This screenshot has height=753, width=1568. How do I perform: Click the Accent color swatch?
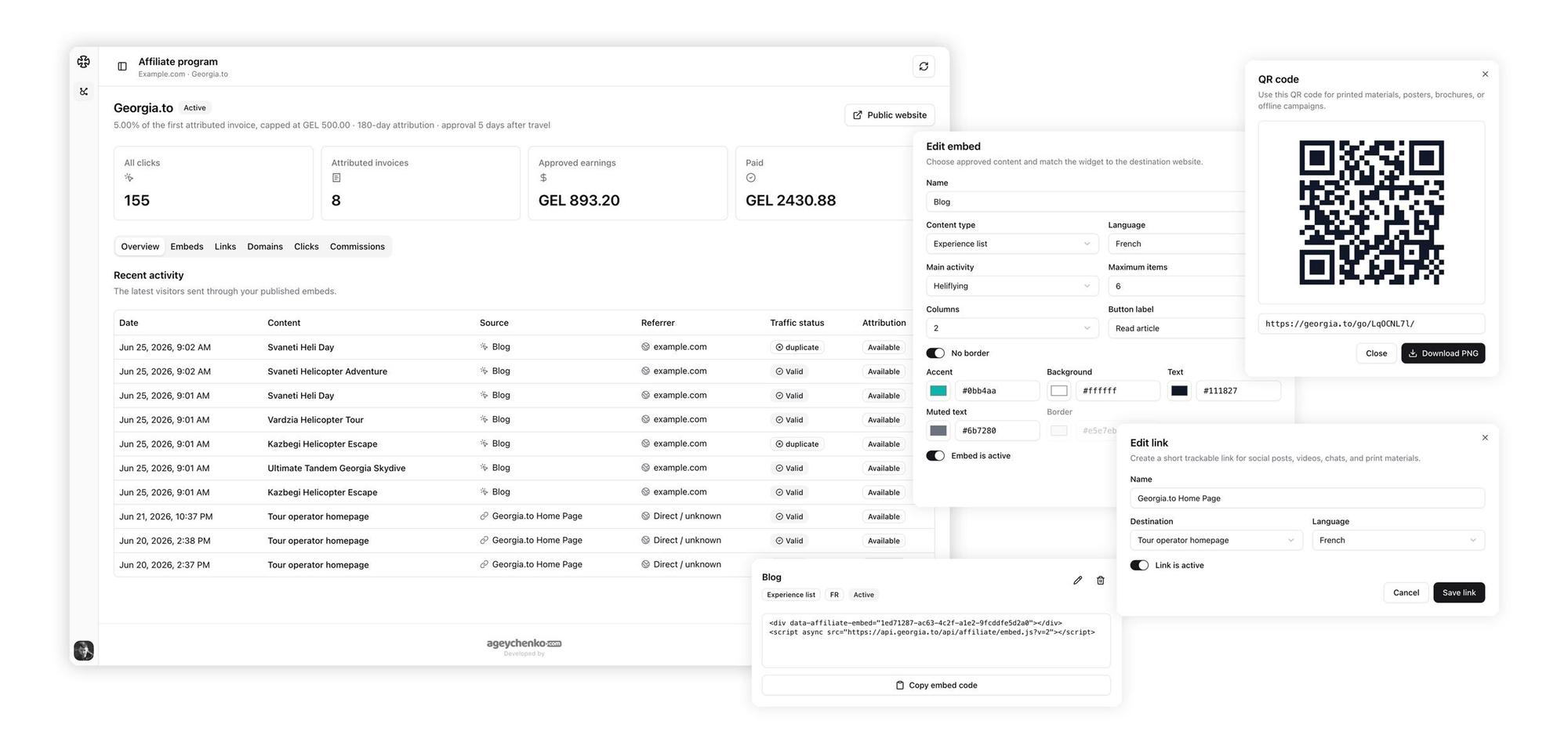[938, 391]
